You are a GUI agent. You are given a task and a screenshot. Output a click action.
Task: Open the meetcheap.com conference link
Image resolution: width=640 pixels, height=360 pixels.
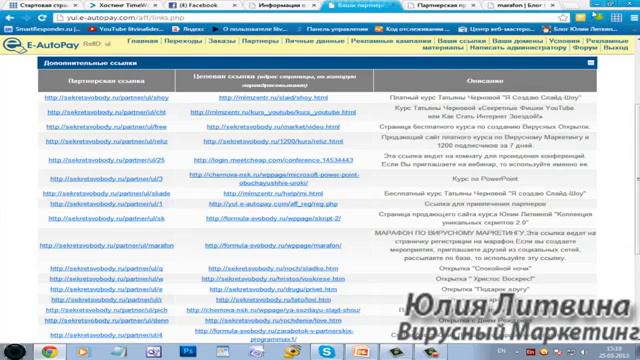(x=273, y=160)
